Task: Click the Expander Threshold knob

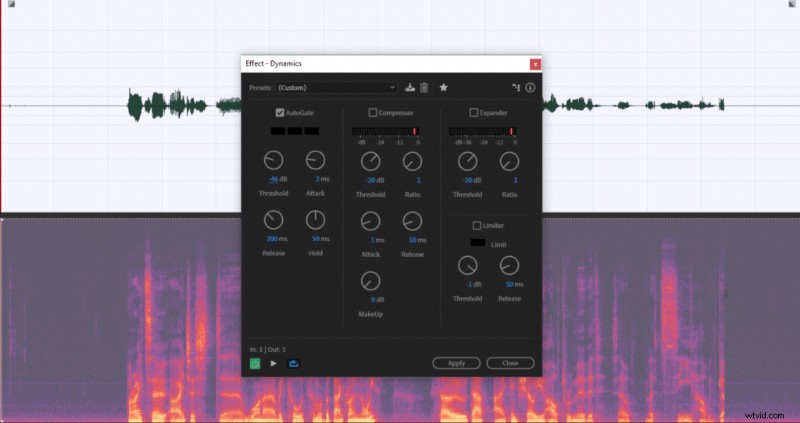Action: click(467, 161)
